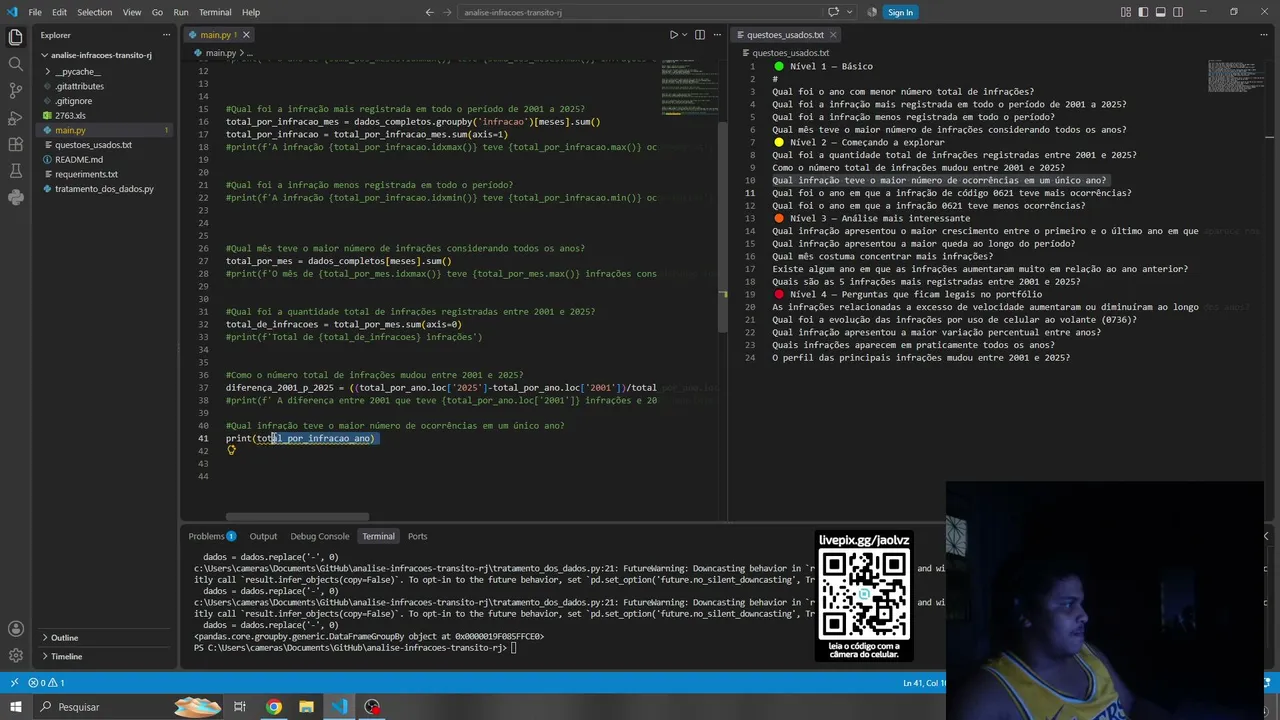Select the main.py editor tab
This screenshot has height=720, width=1280.
point(216,35)
